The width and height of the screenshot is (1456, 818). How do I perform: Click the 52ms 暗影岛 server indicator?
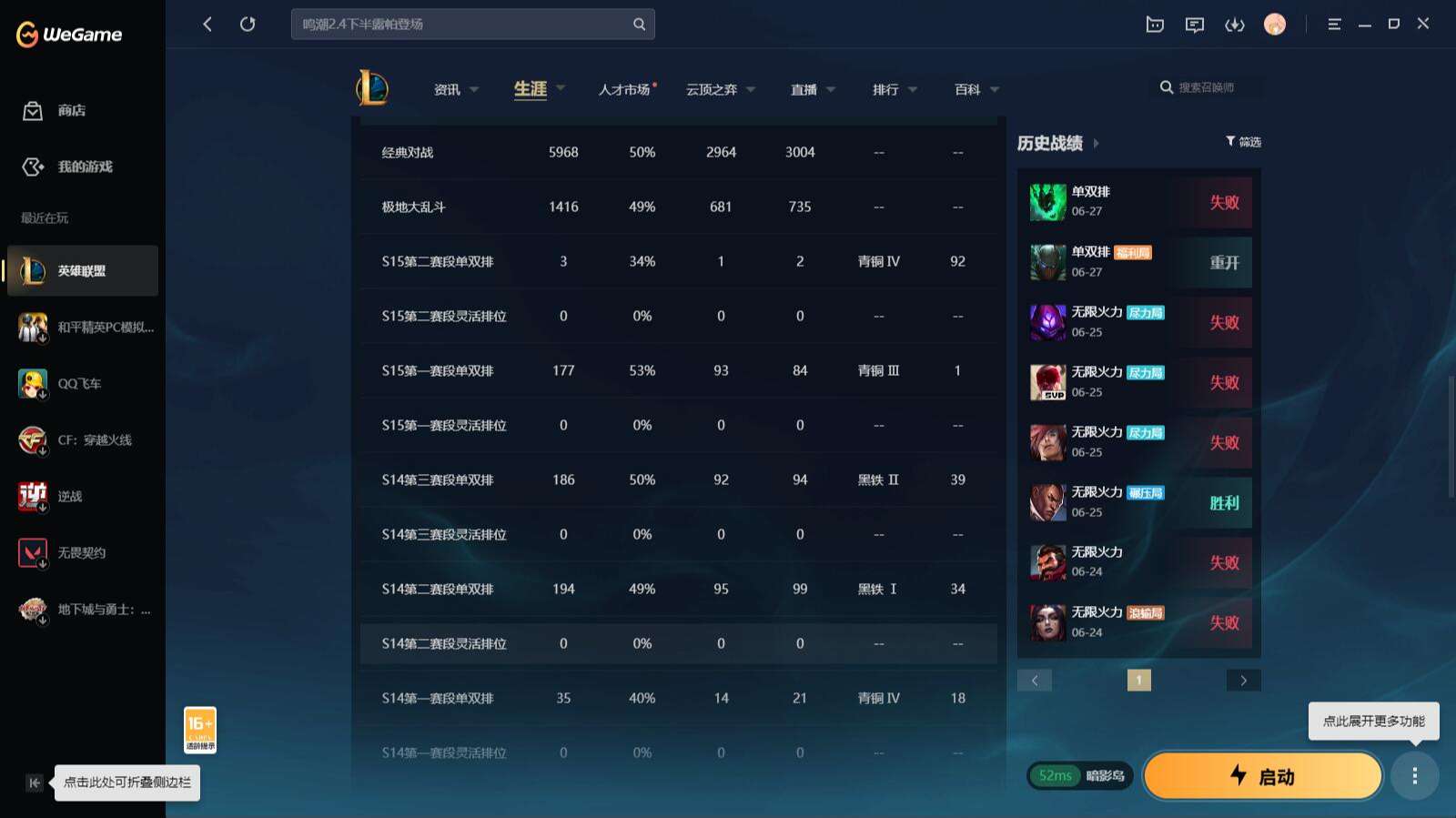tap(1080, 776)
